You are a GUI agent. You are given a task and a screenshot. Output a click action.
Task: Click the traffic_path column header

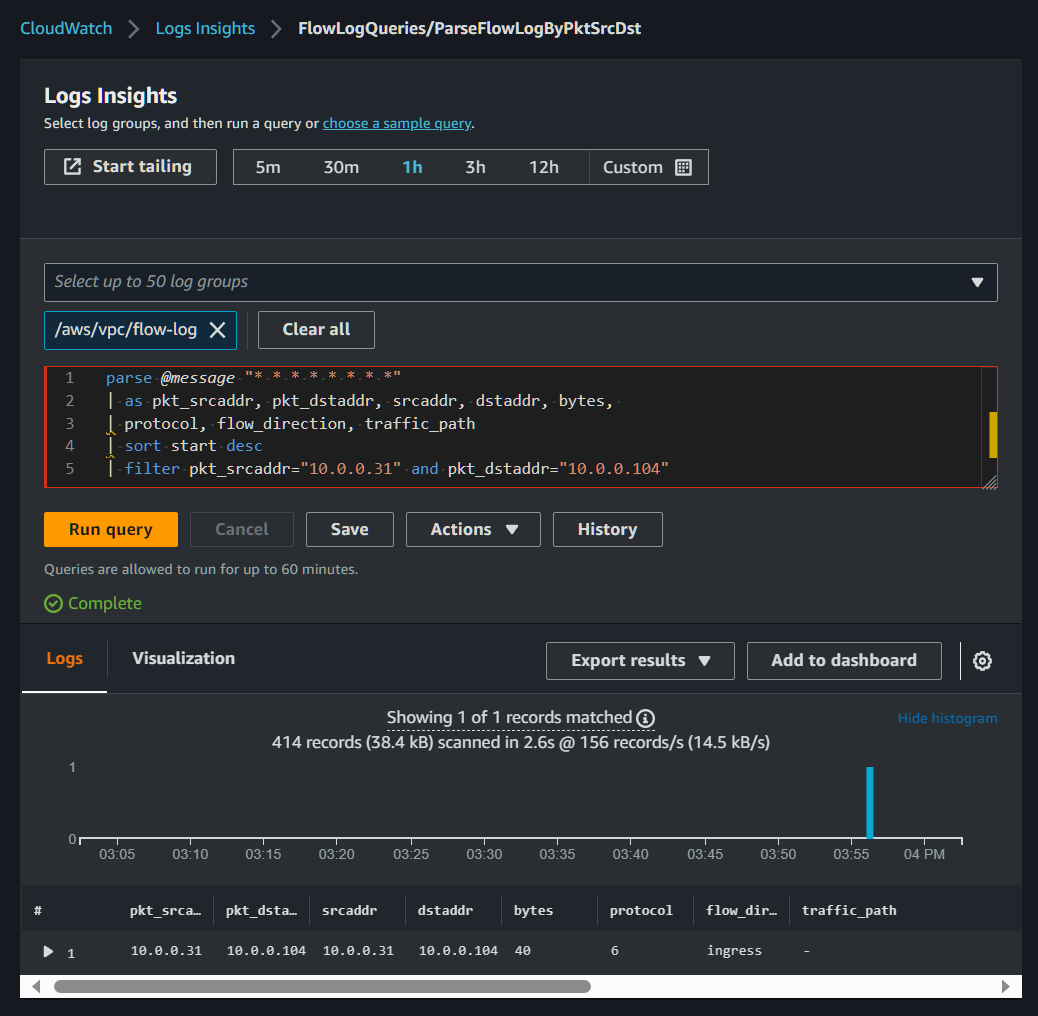pyautogui.click(x=849, y=911)
